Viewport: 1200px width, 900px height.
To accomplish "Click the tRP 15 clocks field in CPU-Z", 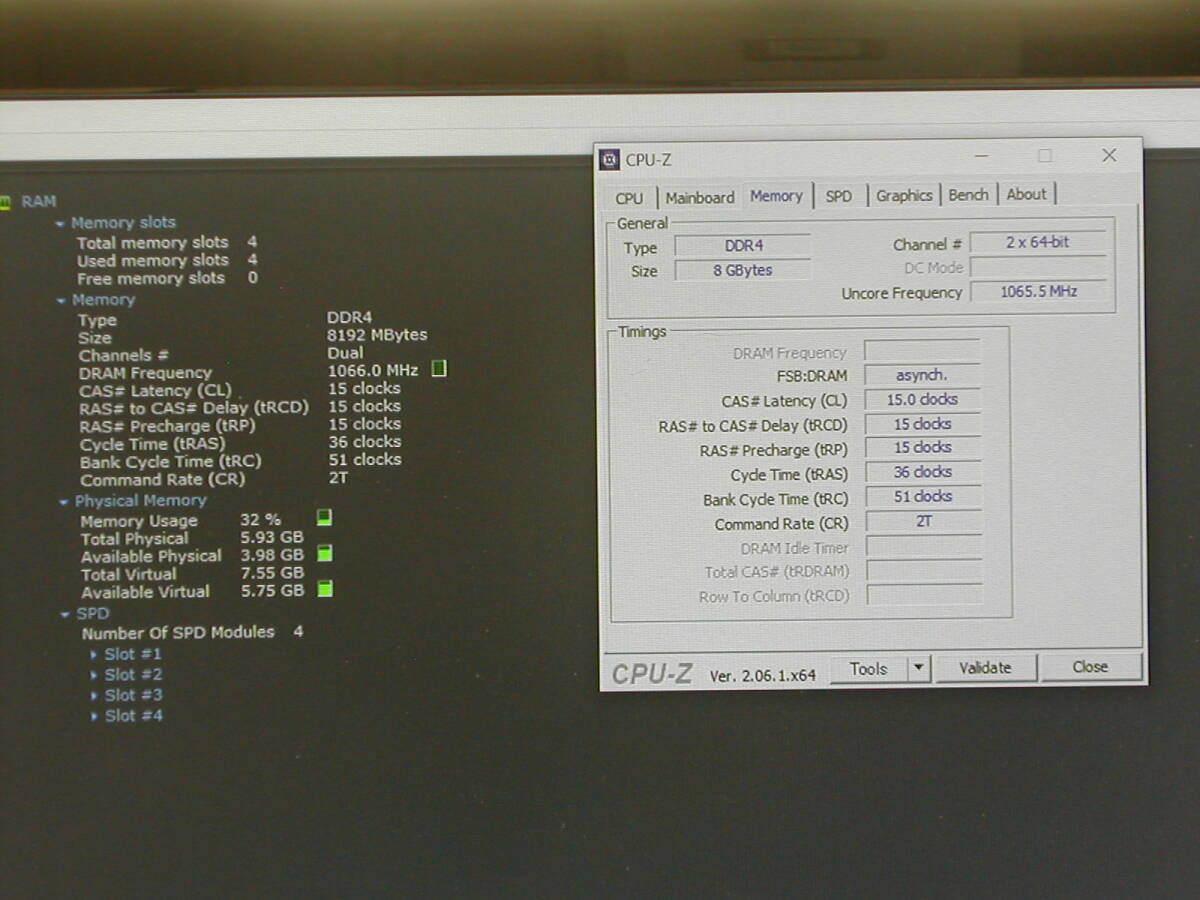I will click(x=922, y=448).
